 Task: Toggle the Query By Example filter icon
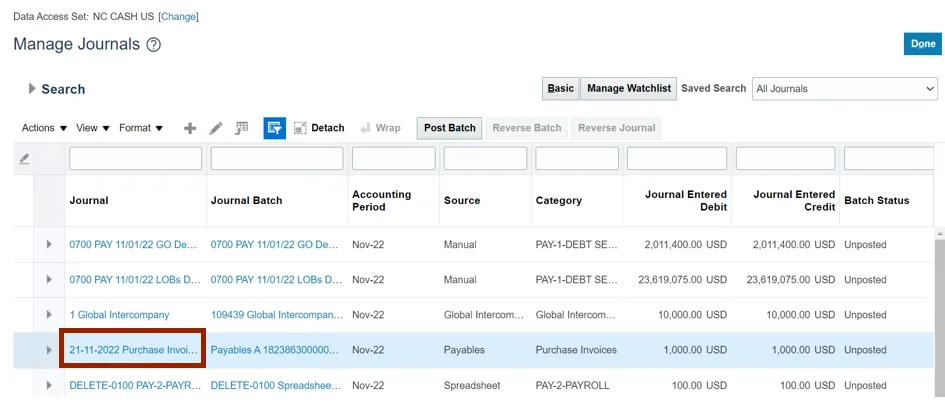click(274, 128)
